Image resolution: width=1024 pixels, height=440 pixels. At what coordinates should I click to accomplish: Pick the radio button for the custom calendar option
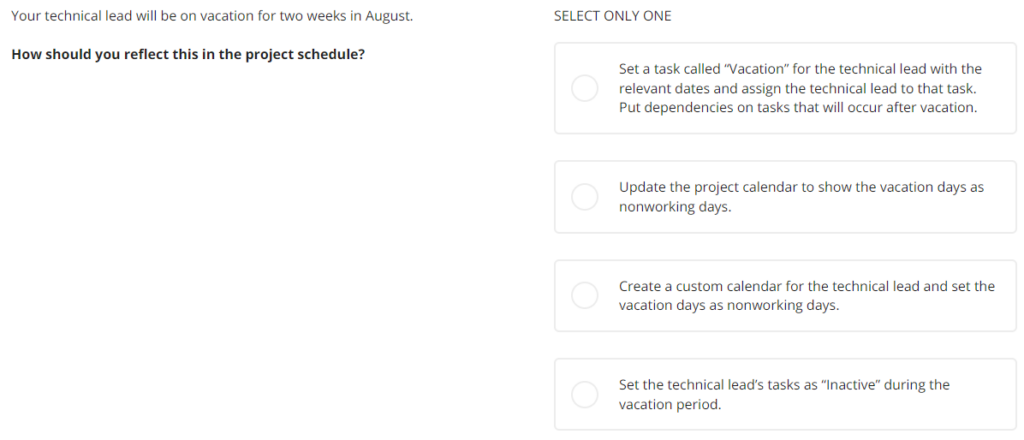coord(584,295)
